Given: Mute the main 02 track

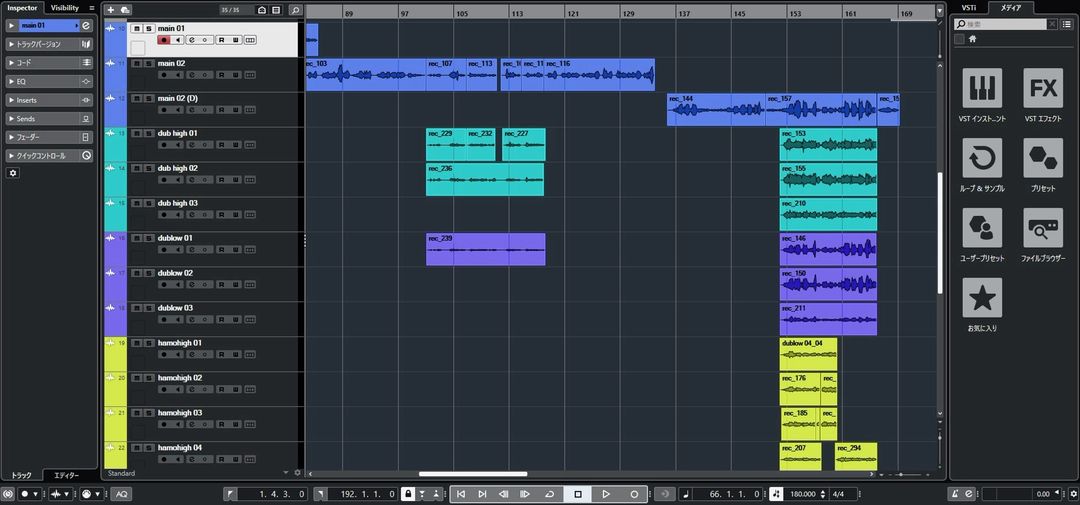Looking at the screenshot, I should click(x=136, y=63).
